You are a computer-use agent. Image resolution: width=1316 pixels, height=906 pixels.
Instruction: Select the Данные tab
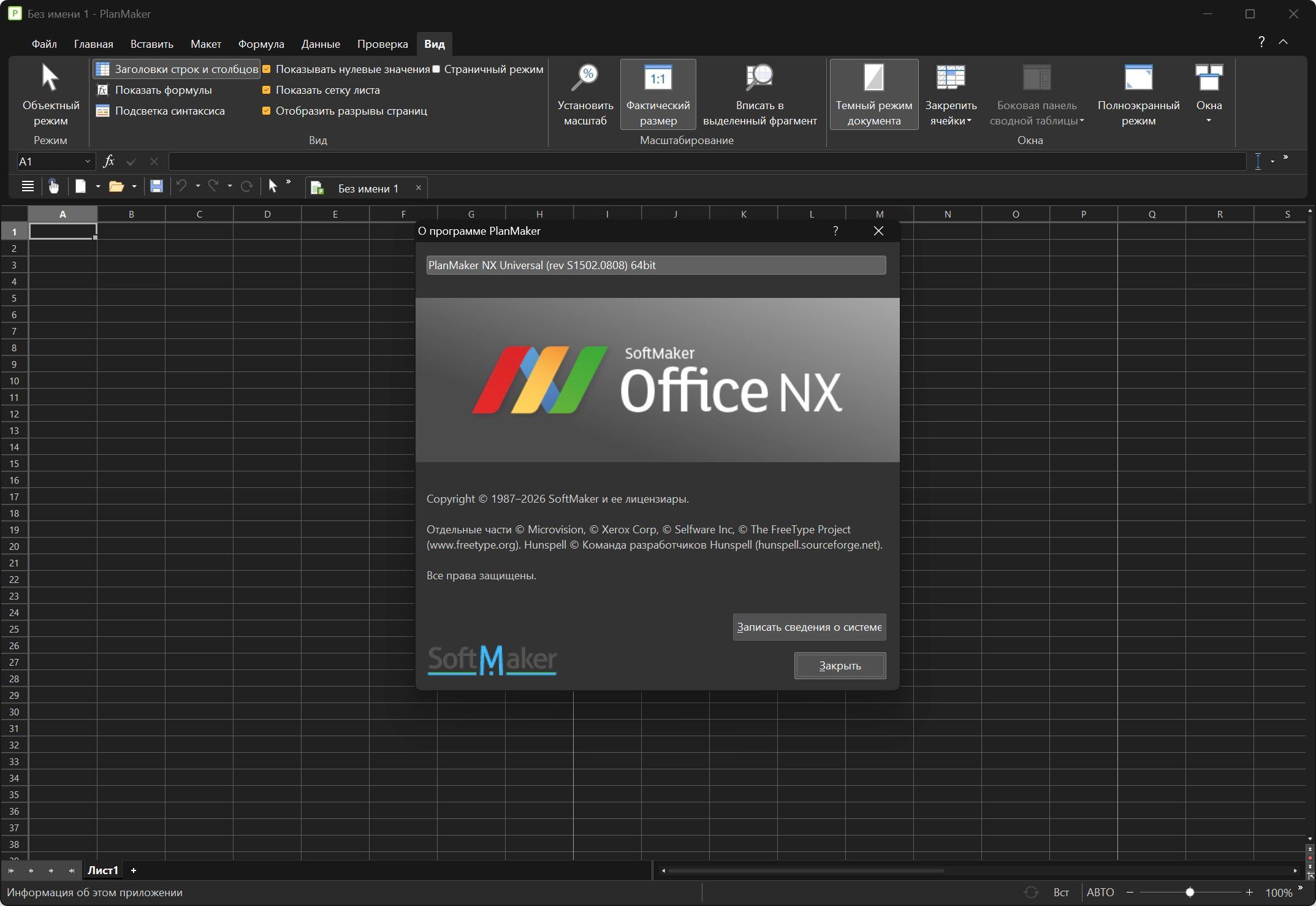pyautogui.click(x=321, y=44)
